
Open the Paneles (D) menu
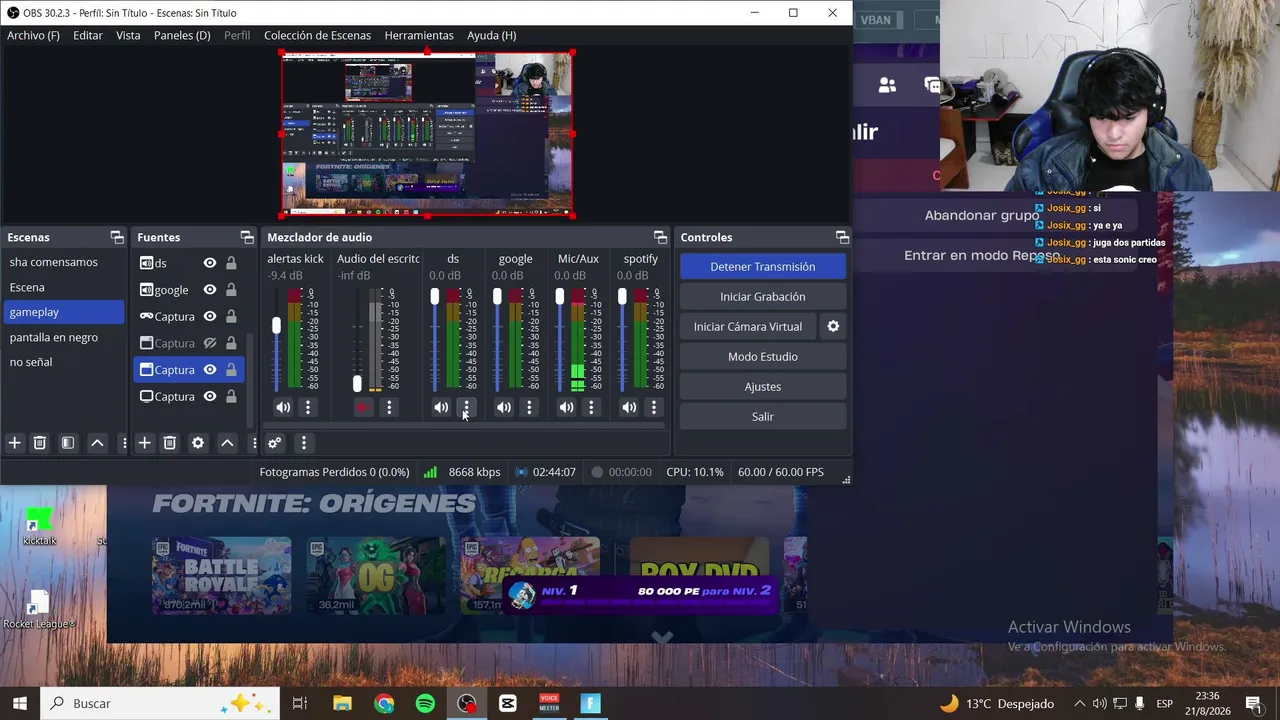click(182, 35)
